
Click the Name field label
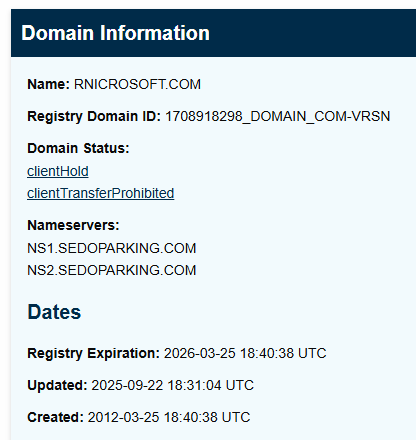point(48,84)
